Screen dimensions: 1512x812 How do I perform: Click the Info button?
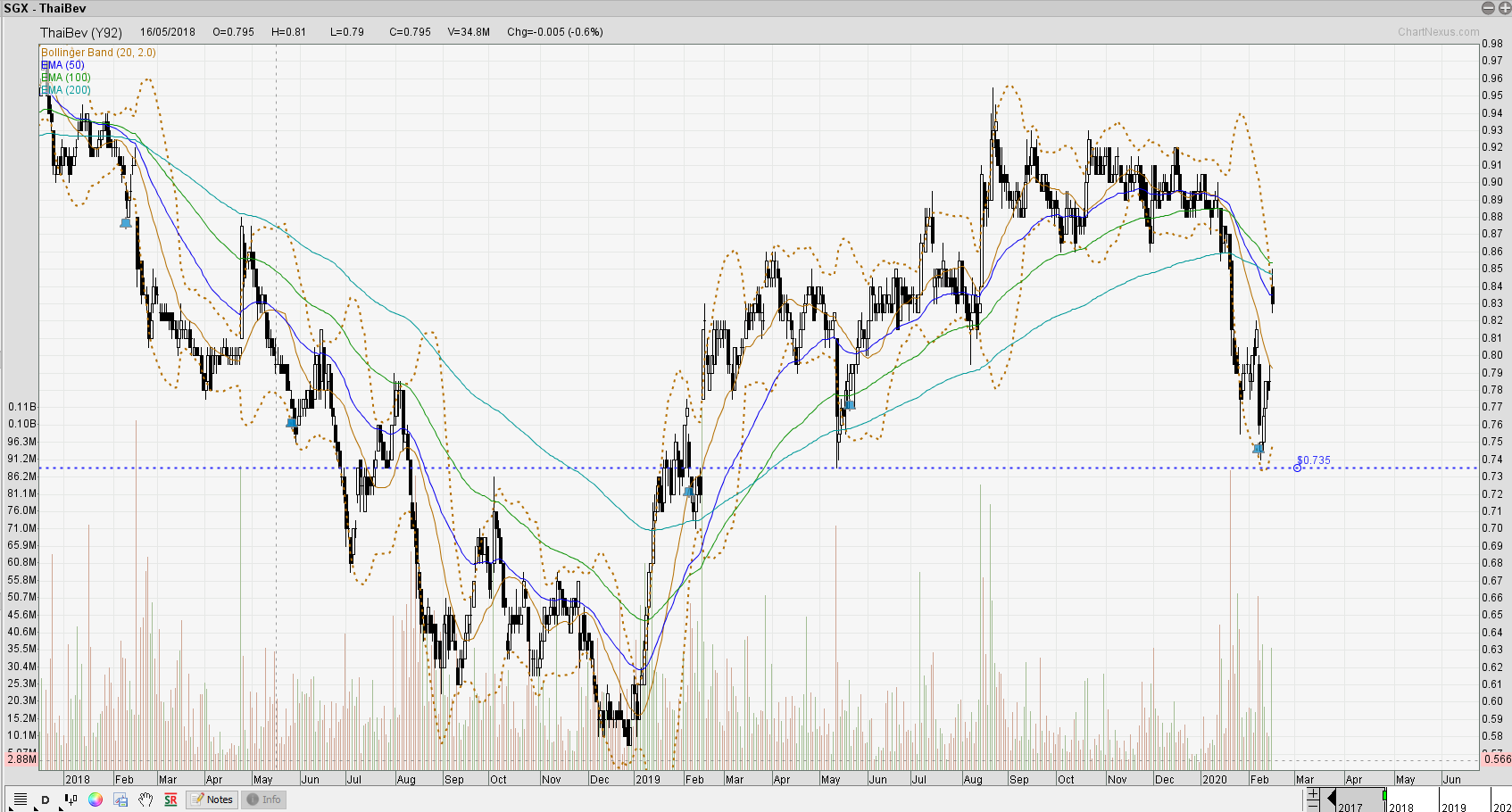[264, 800]
